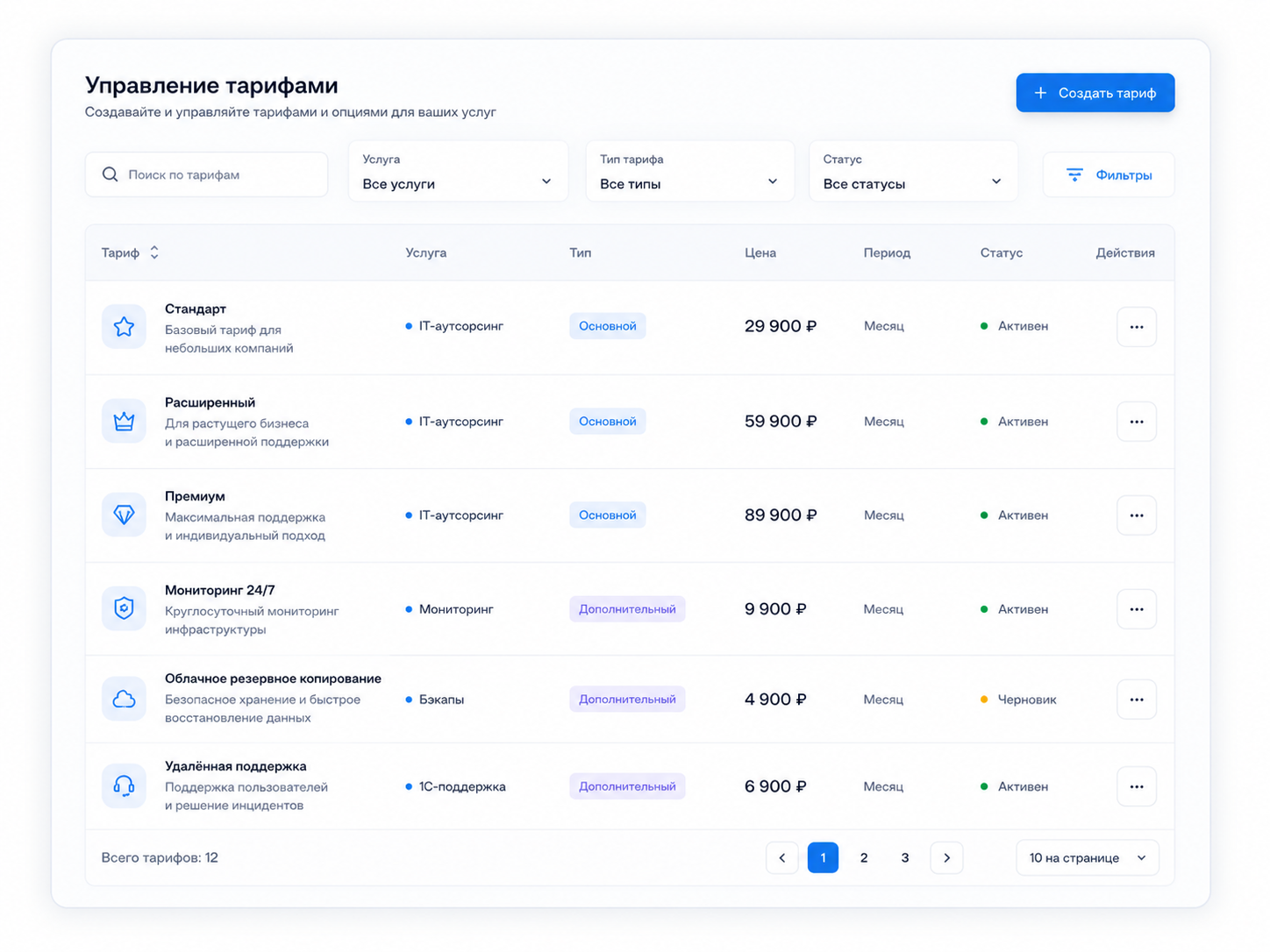Image resolution: width=1270 pixels, height=952 pixels.
Task: Click the Мониторинг service cell
Action: 449,609
